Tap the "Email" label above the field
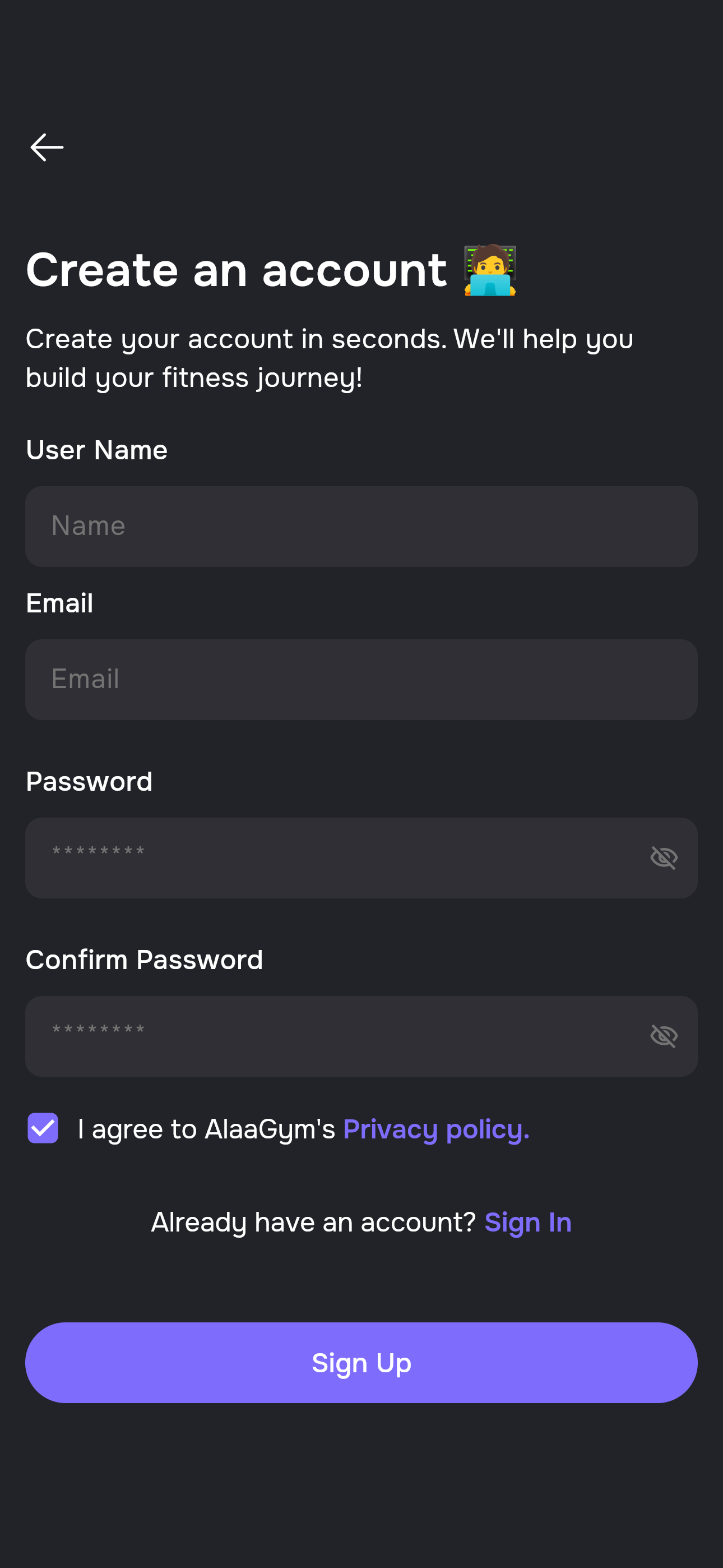Screen dimensions: 723x1568 tap(59, 603)
